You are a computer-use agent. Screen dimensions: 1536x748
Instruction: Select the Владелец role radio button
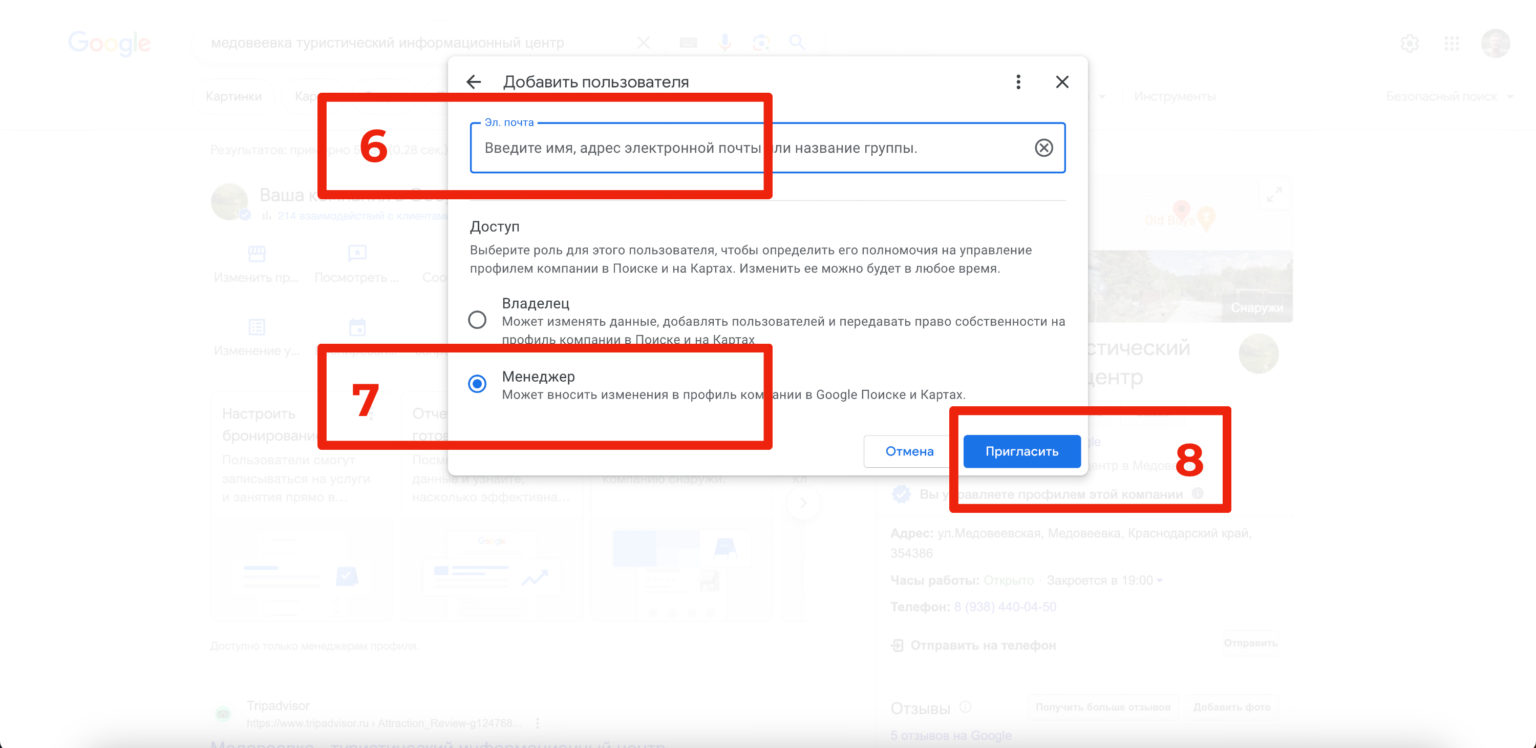pos(477,320)
